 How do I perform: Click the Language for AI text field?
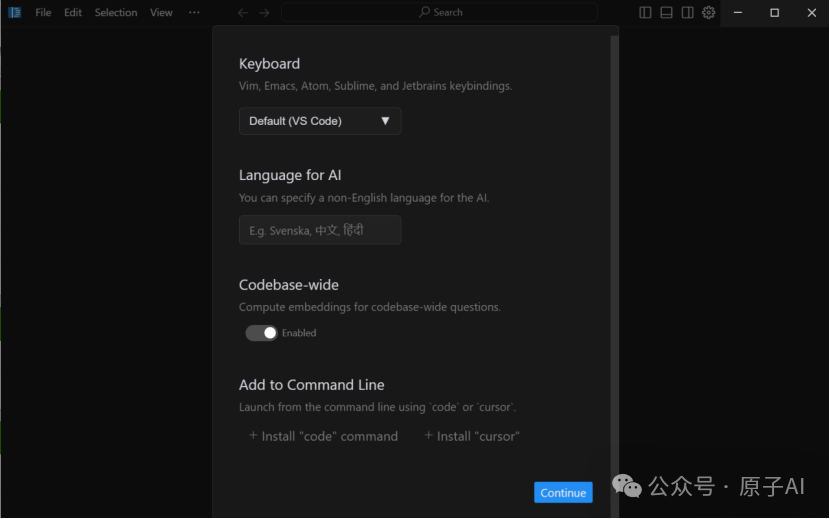[320, 230]
